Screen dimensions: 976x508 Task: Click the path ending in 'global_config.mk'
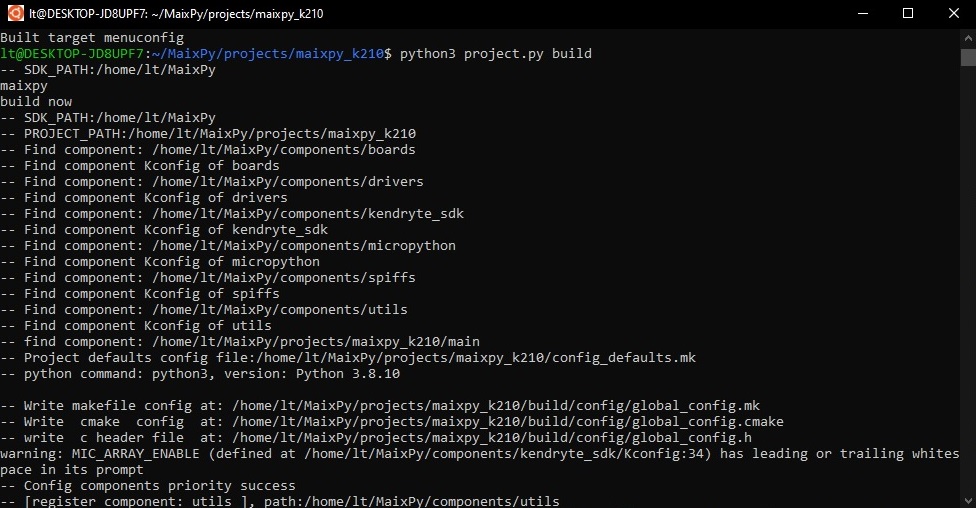pyautogui.click(x=496, y=406)
